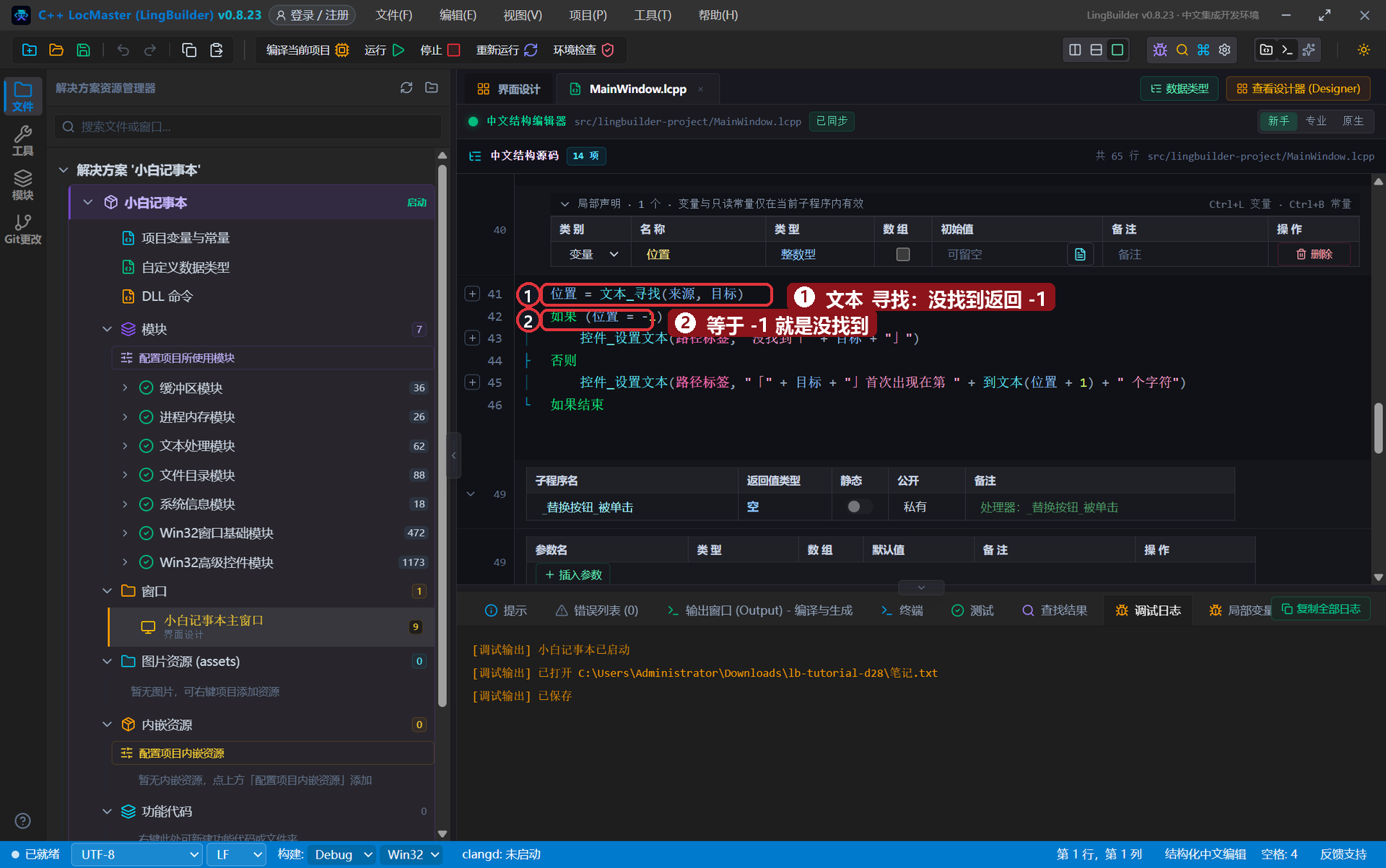Click the debug bug icon in top toolbar

(x=1160, y=50)
